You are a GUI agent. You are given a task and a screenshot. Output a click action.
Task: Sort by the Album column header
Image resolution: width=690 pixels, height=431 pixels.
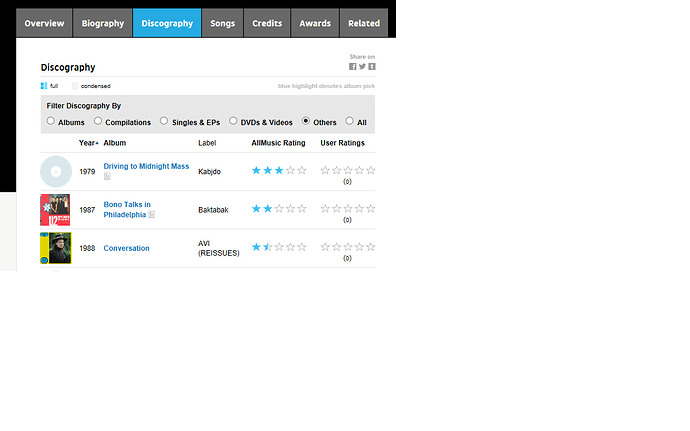point(114,143)
